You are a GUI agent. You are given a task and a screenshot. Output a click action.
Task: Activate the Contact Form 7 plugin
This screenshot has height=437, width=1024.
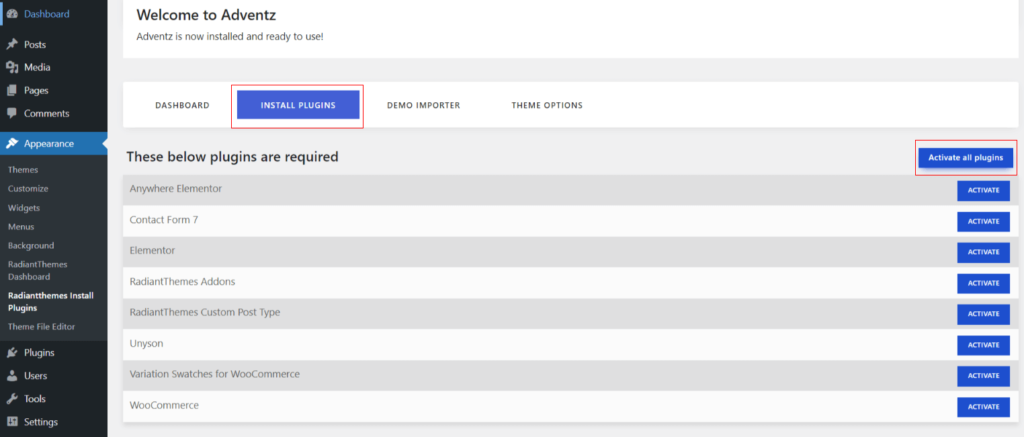pyautogui.click(x=982, y=221)
